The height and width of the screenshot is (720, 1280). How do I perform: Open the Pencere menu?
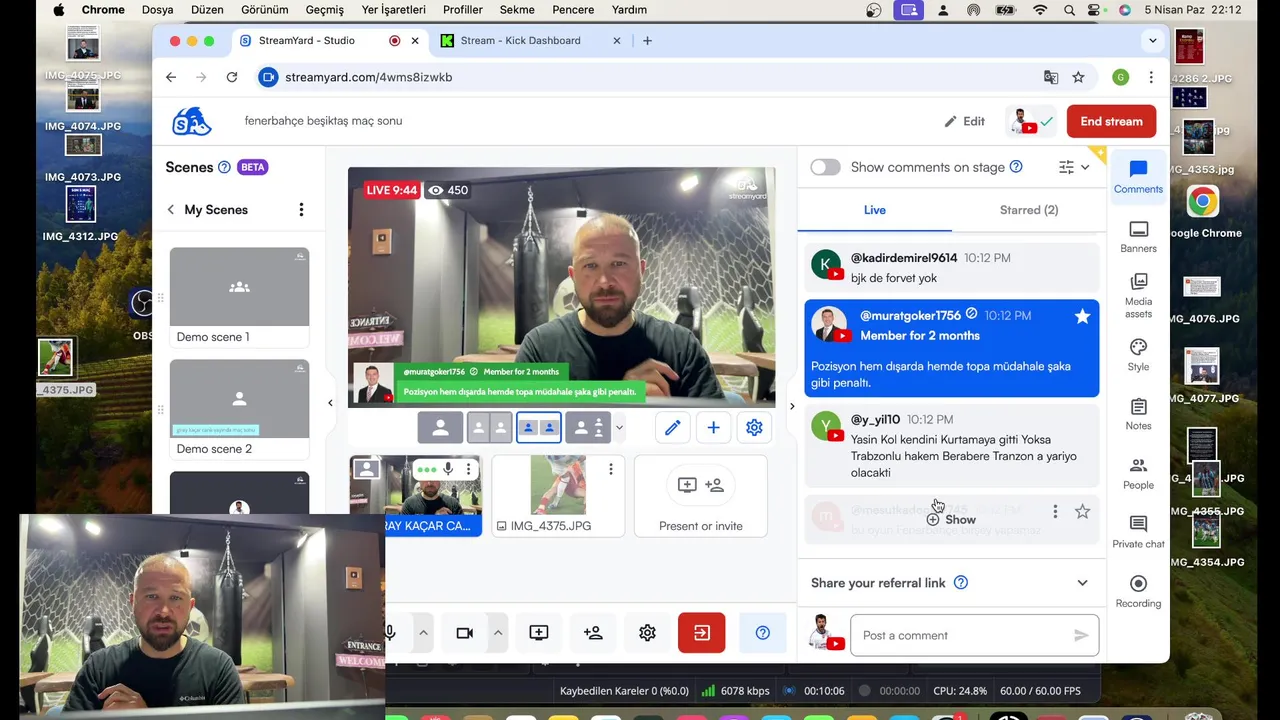point(573,10)
